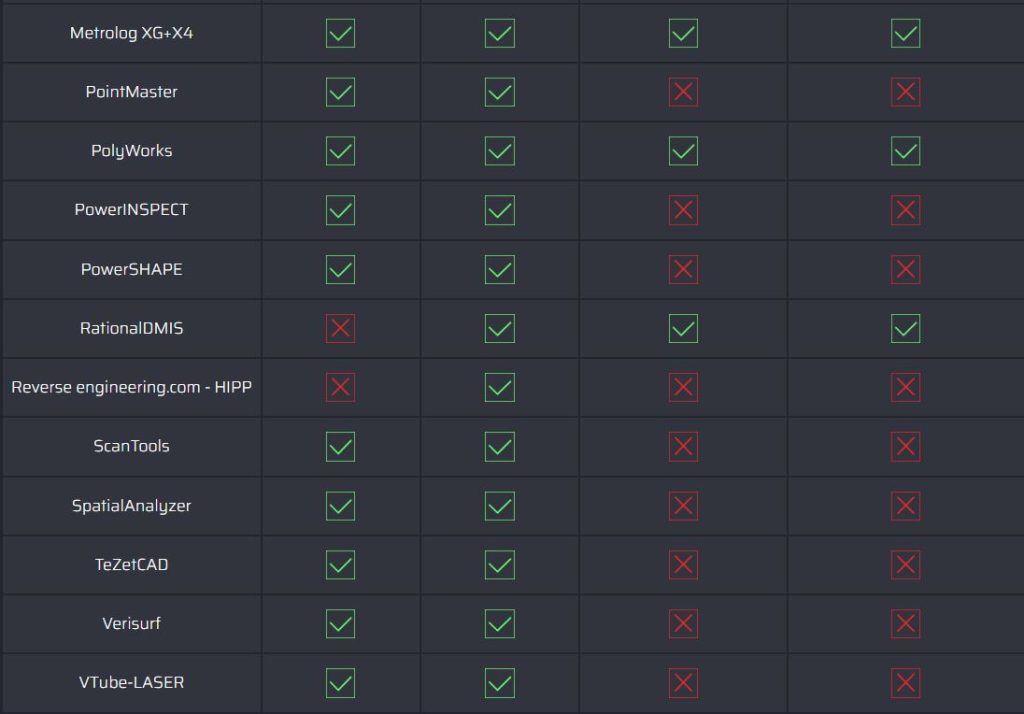The width and height of the screenshot is (1024, 714).
Task: Click the Metrolog XG+X4 software name
Action: tap(132, 33)
